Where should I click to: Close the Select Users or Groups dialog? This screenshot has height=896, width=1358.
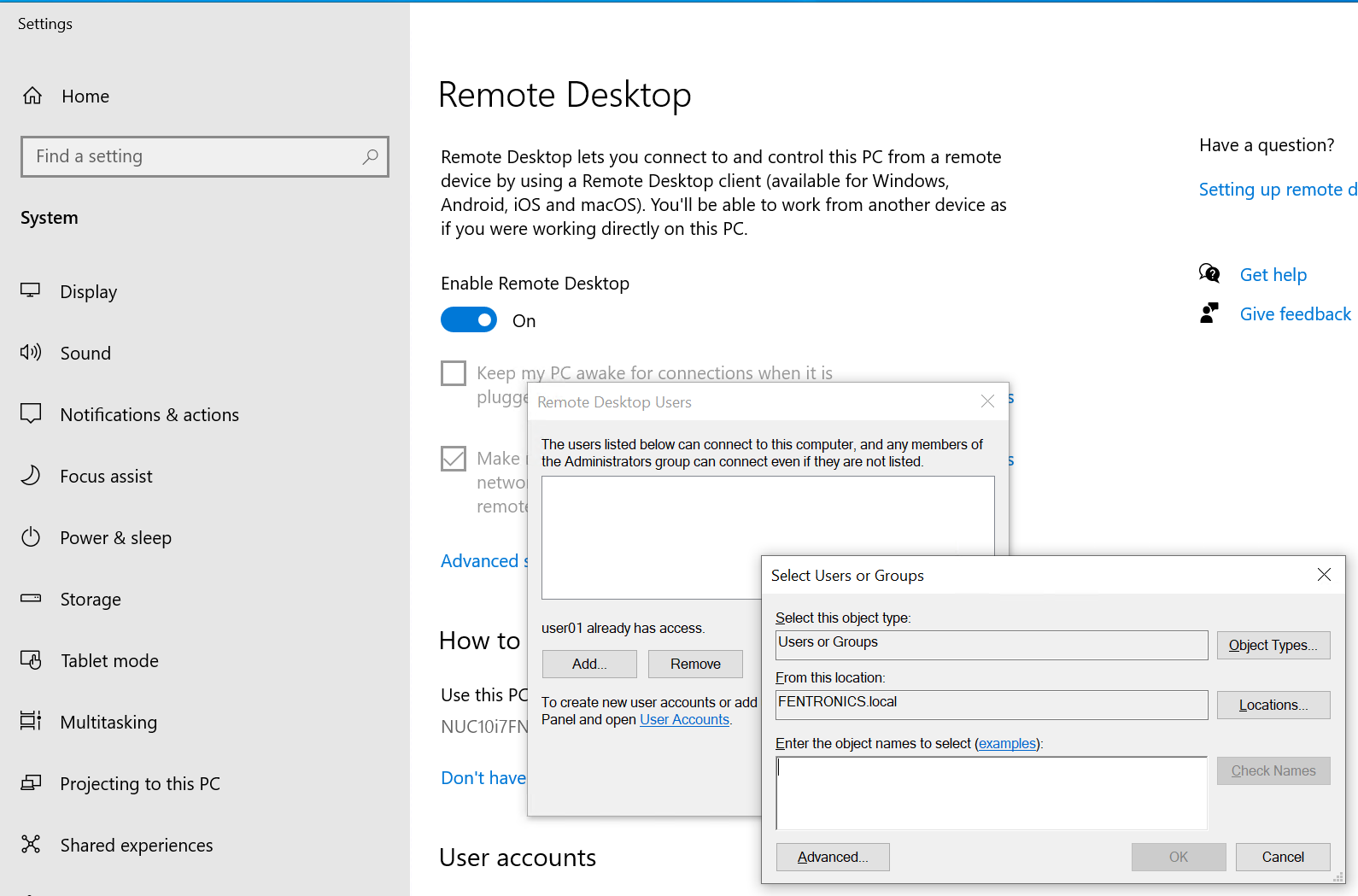[1324, 575]
